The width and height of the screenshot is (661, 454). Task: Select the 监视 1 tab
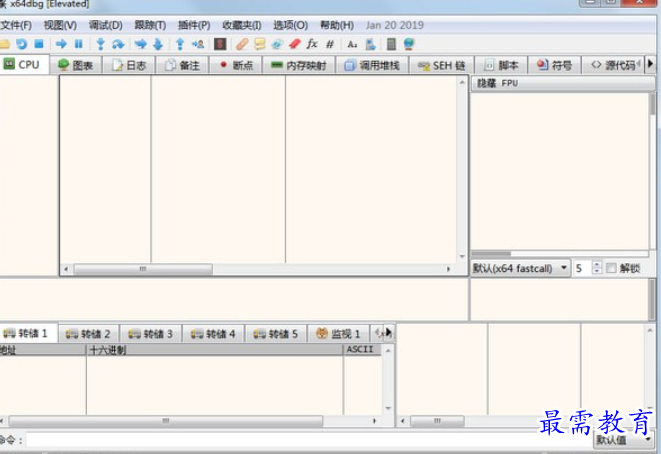tap(339, 334)
